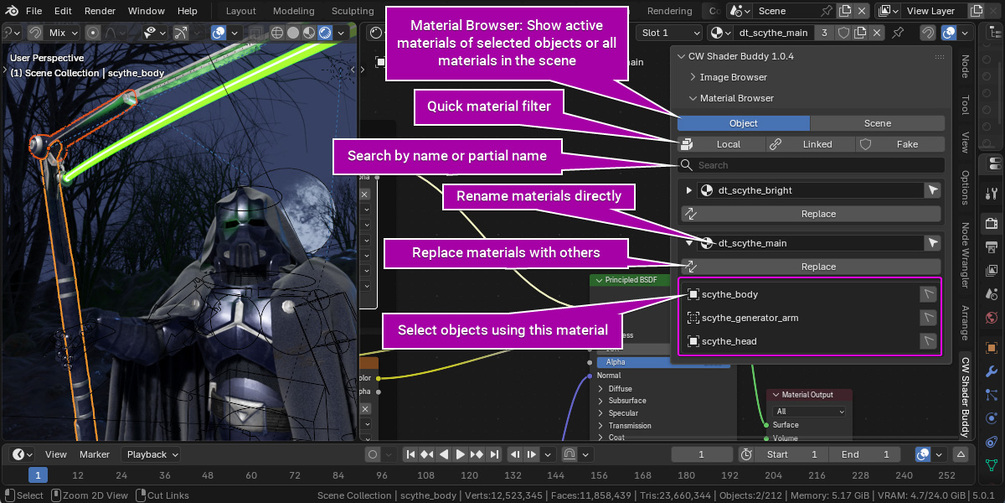
Task: Toggle the Fake user material filter
Action: click(x=900, y=144)
